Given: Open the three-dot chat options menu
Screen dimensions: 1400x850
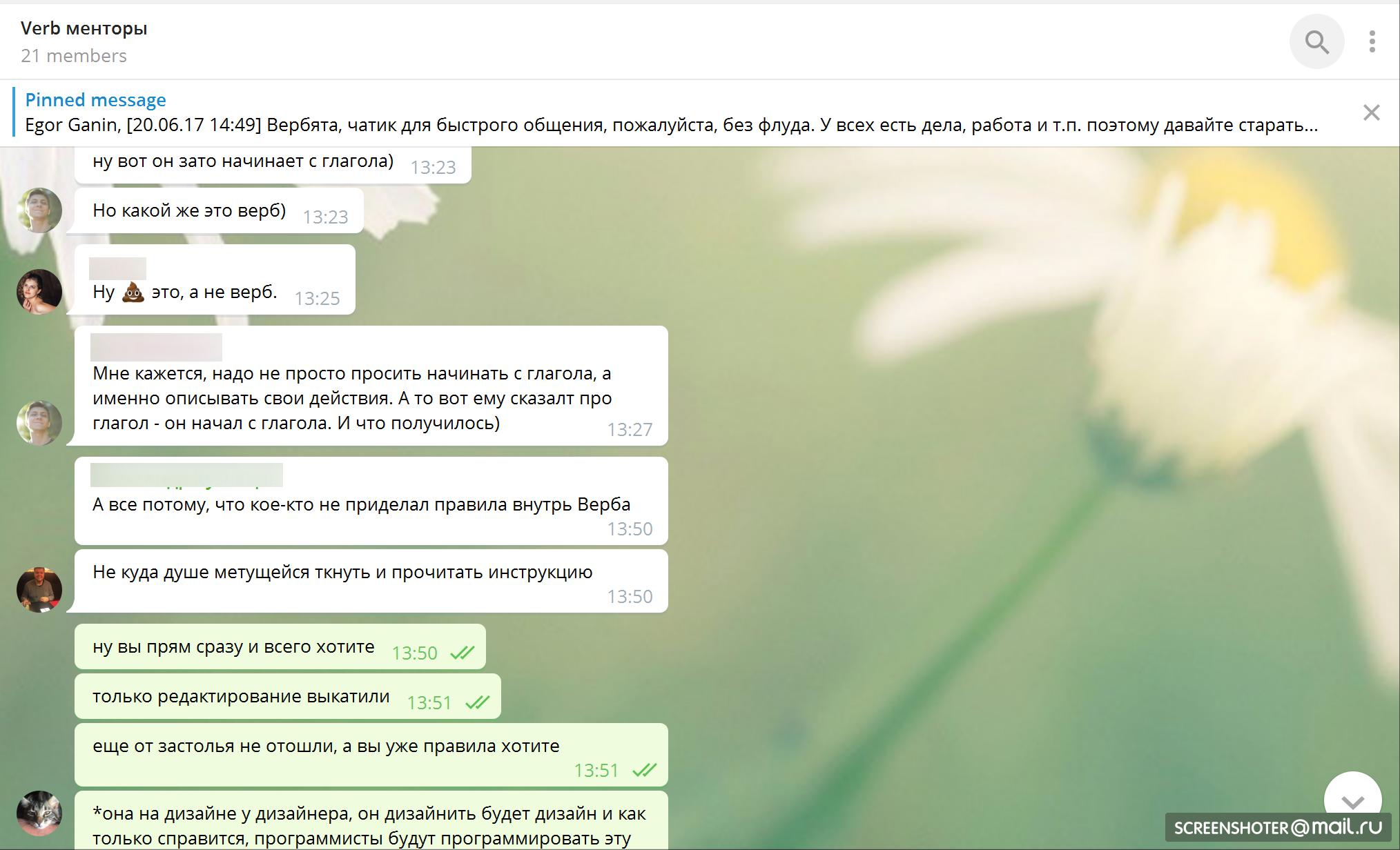Looking at the screenshot, I should (1372, 42).
